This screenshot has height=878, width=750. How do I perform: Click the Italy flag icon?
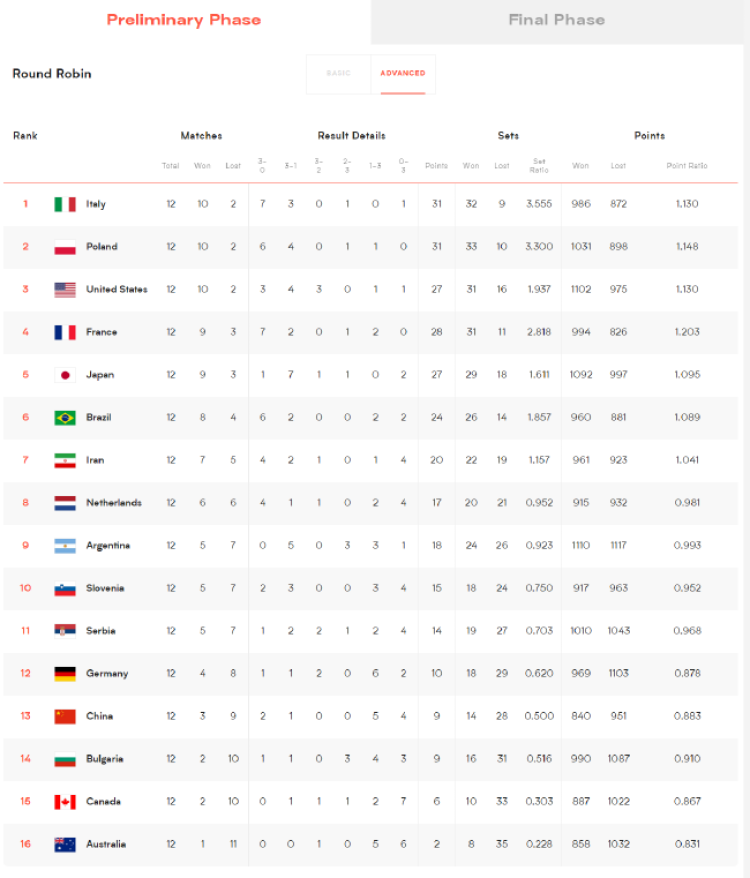click(x=65, y=204)
